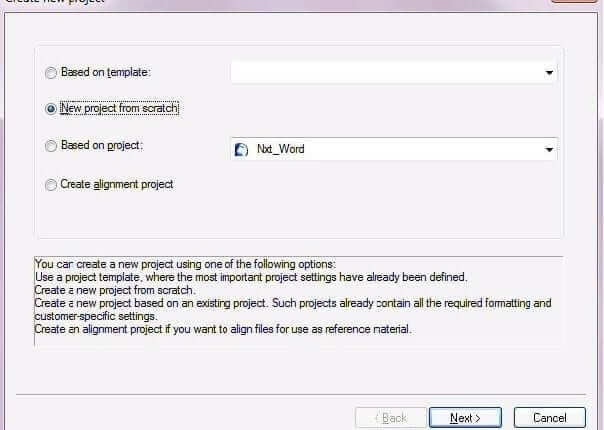Click the 'Based on project:' label text
Viewport: 604px width, 430px height.
102,145
